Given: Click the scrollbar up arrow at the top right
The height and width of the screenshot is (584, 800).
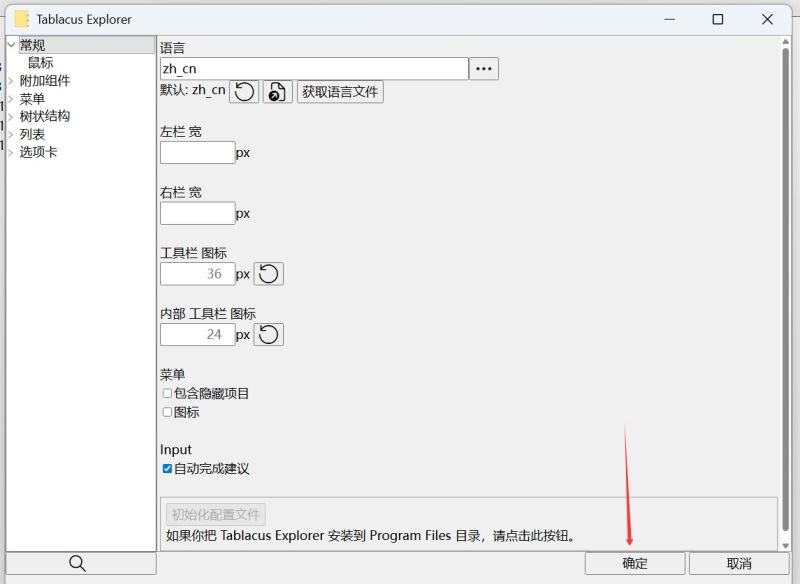Looking at the screenshot, I should [x=786, y=42].
